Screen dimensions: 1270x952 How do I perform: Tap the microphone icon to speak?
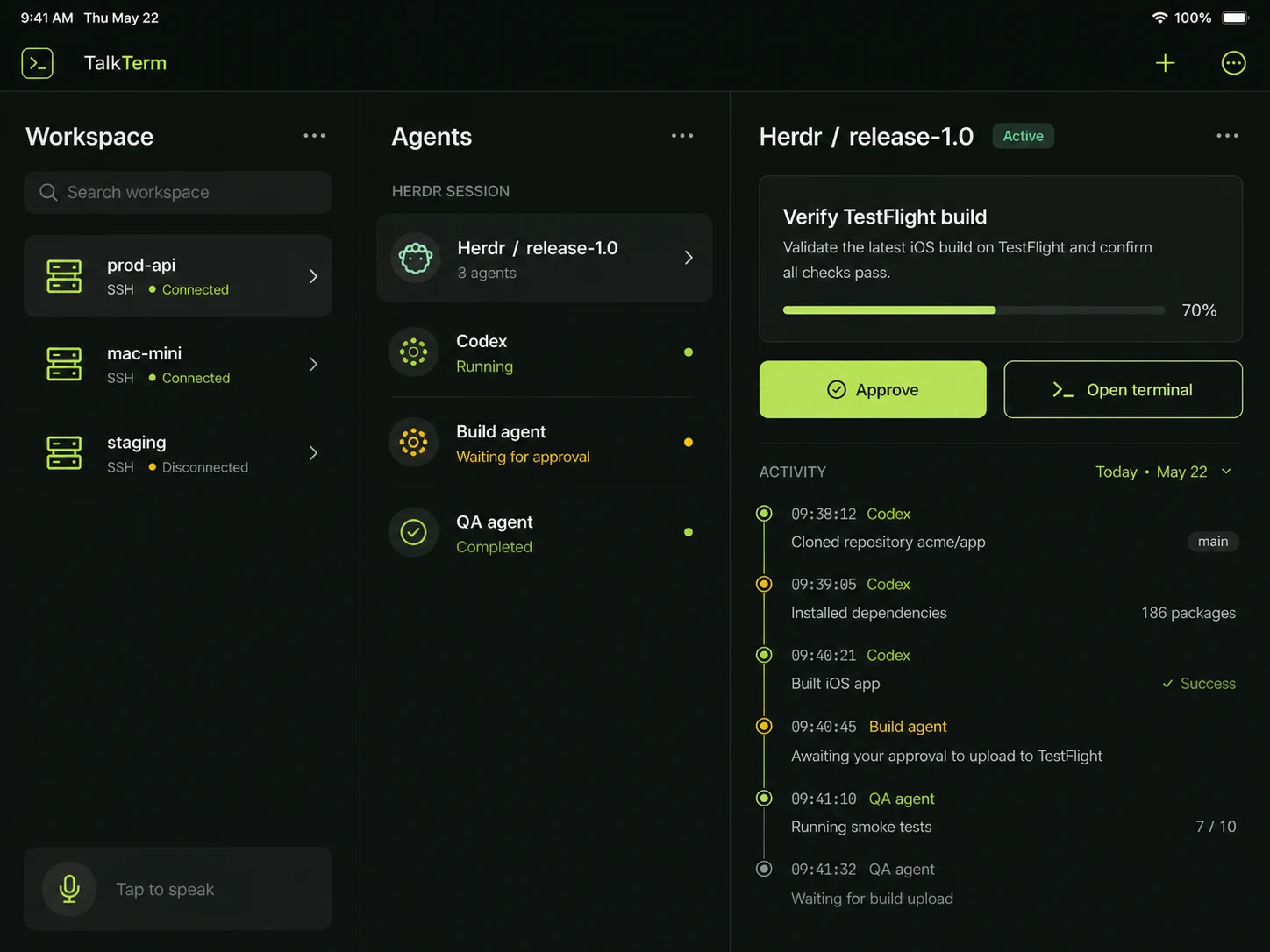coord(69,889)
